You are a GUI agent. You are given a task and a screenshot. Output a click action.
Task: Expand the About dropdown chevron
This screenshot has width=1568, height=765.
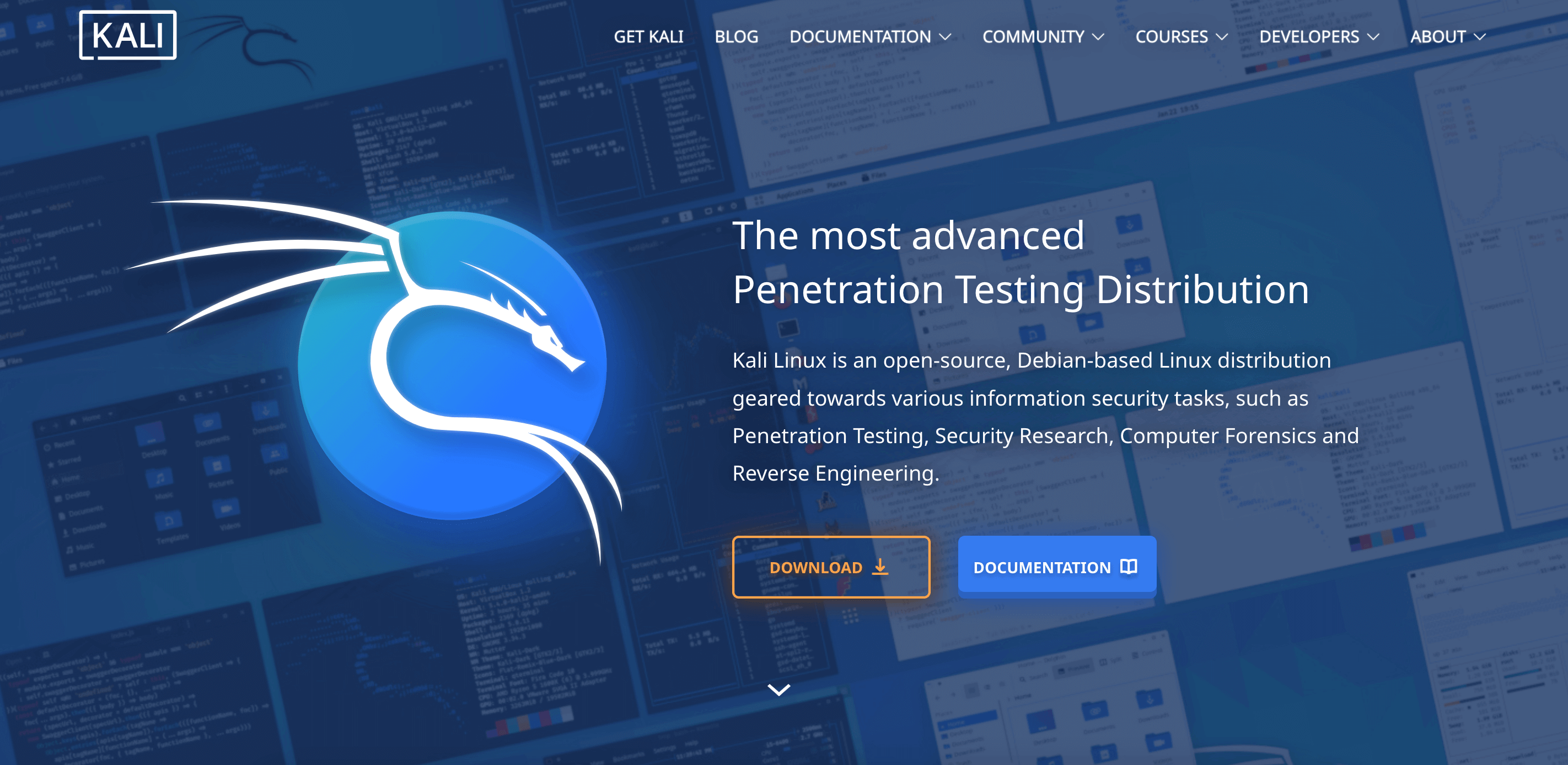[x=1480, y=37]
